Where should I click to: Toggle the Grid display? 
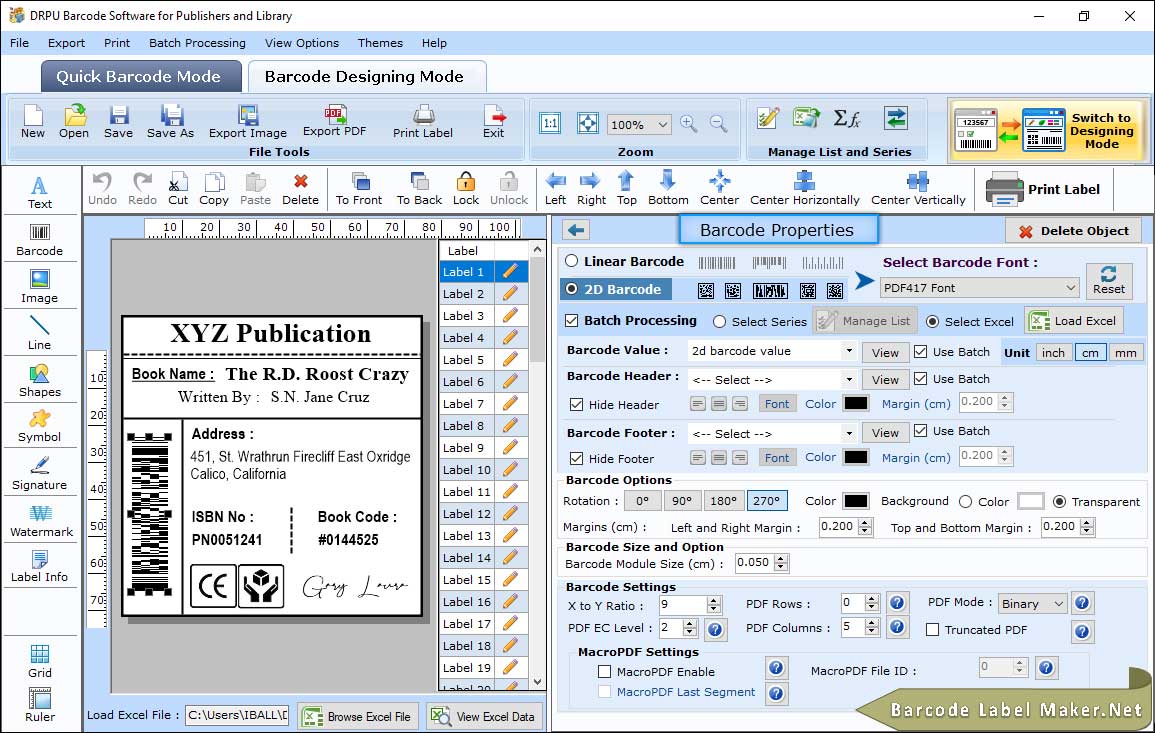click(x=40, y=661)
